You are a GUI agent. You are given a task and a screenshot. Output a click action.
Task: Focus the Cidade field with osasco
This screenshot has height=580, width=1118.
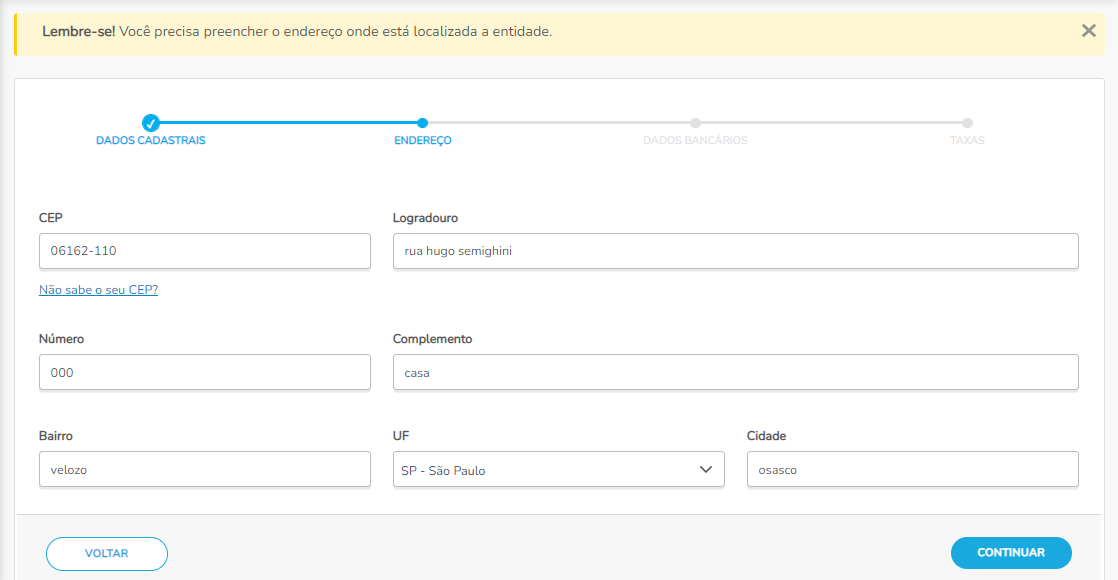click(913, 469)
